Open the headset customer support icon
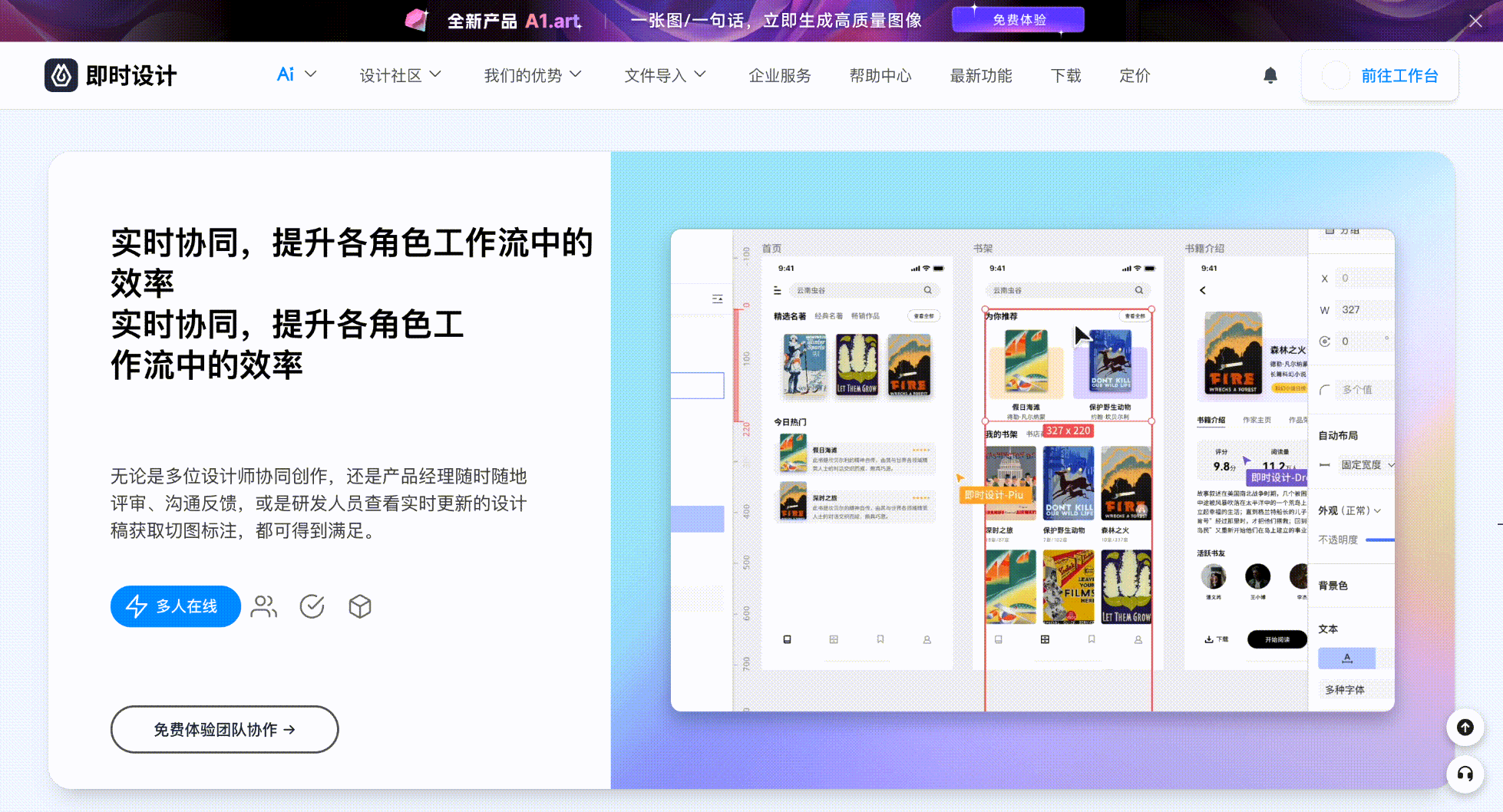The height and width of the screenshot is (812, 1503). 1465,774
